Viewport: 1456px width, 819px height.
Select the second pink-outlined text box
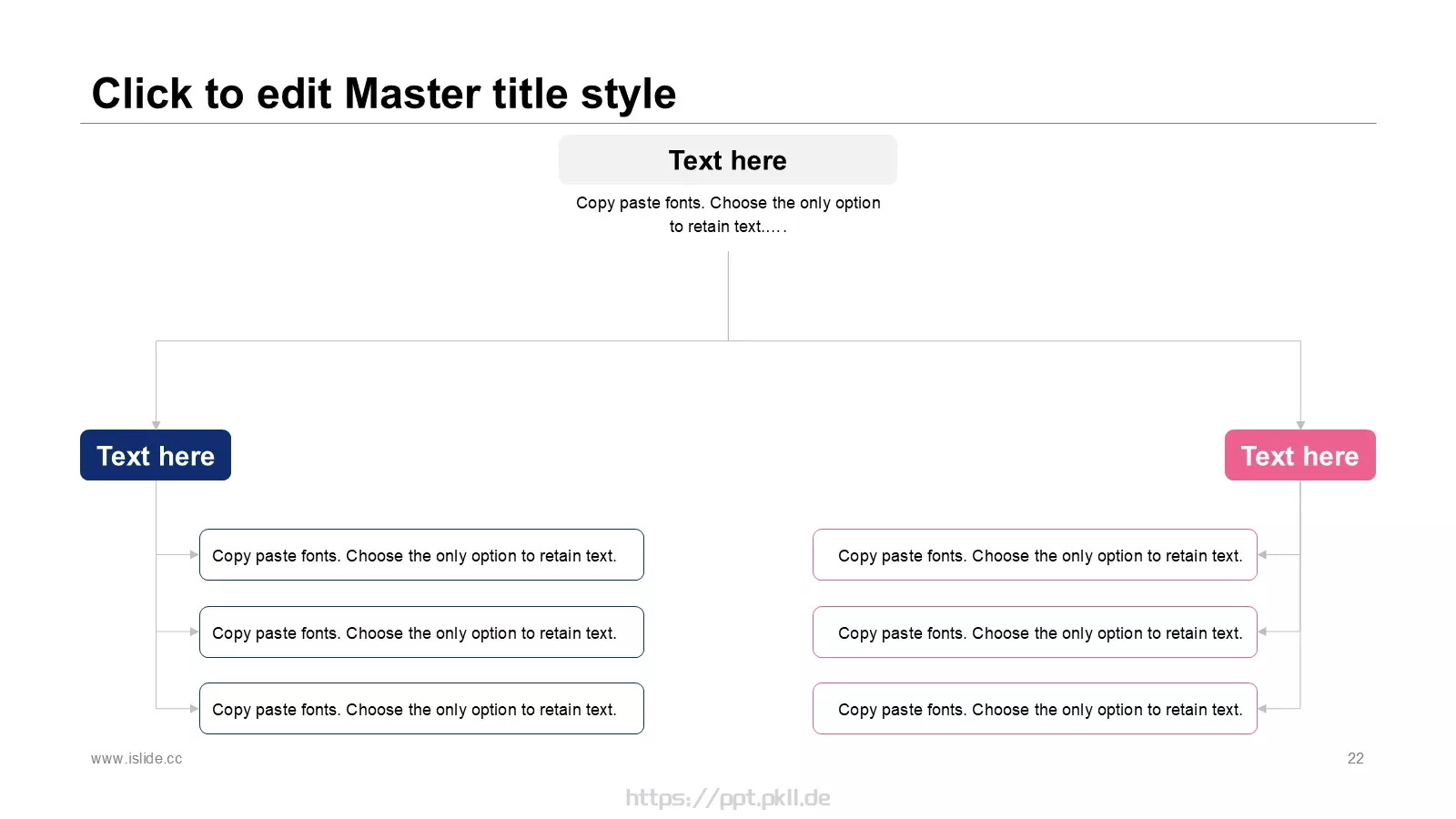(1035, 632)
